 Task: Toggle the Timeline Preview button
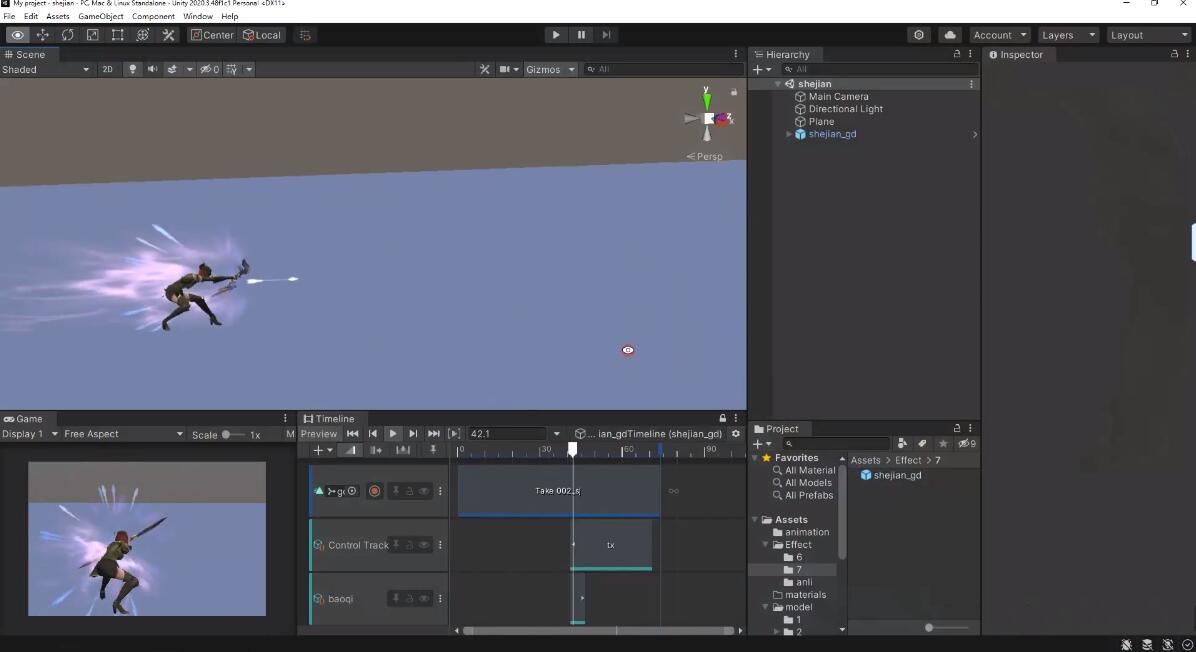319,434
